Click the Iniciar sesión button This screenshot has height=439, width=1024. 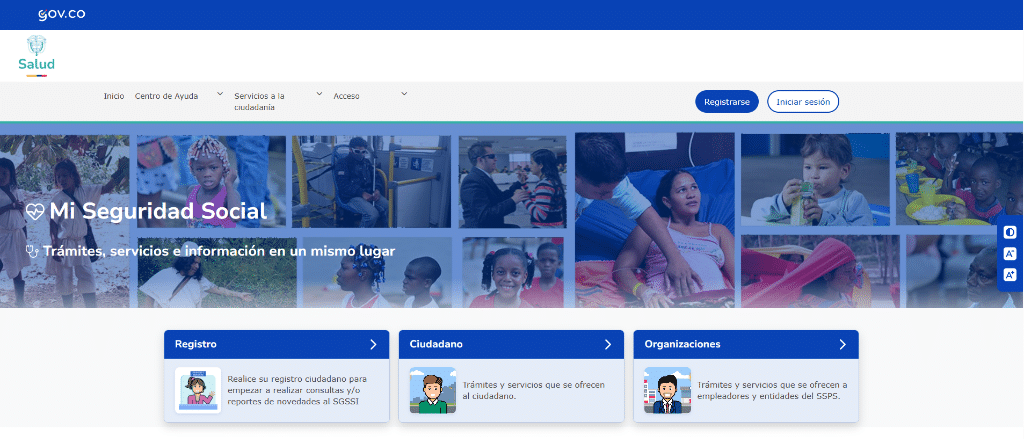pos(803,101)
